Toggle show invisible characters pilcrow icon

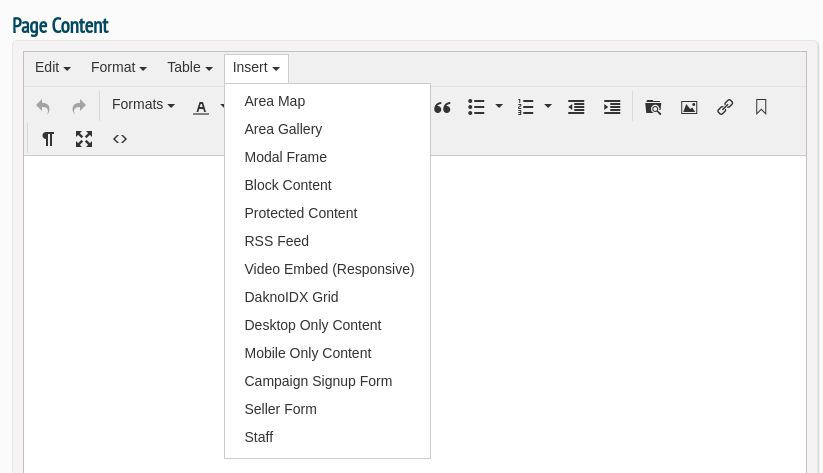coord(48,139)
